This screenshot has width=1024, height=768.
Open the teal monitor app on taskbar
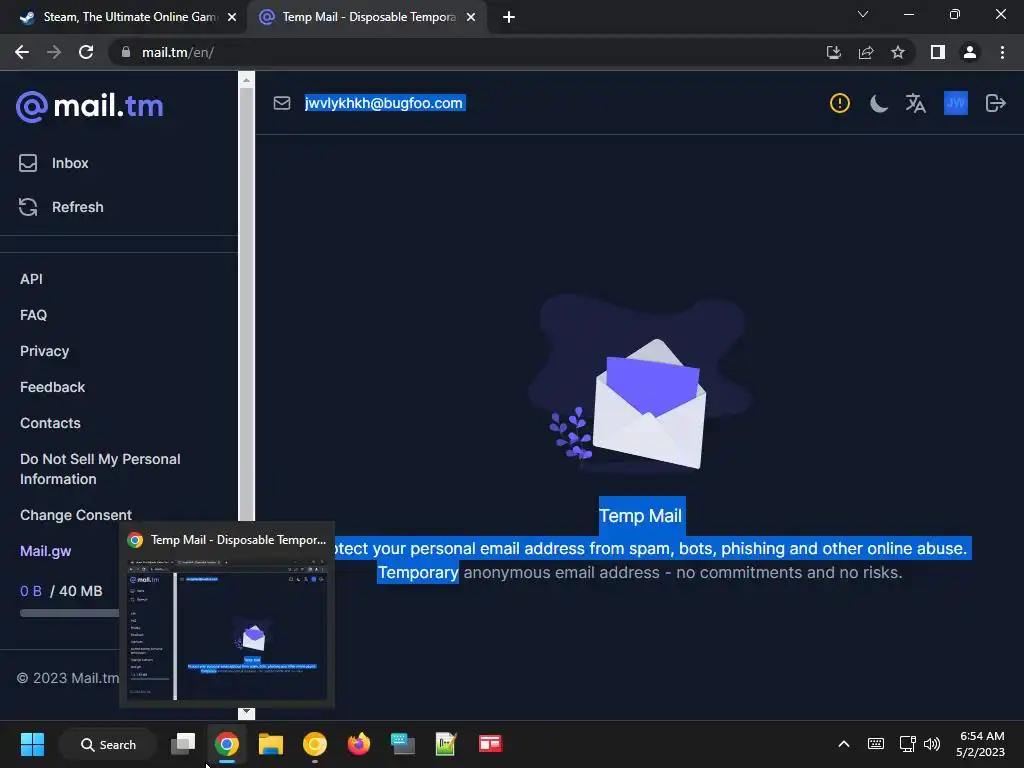[x=402, y=744]
